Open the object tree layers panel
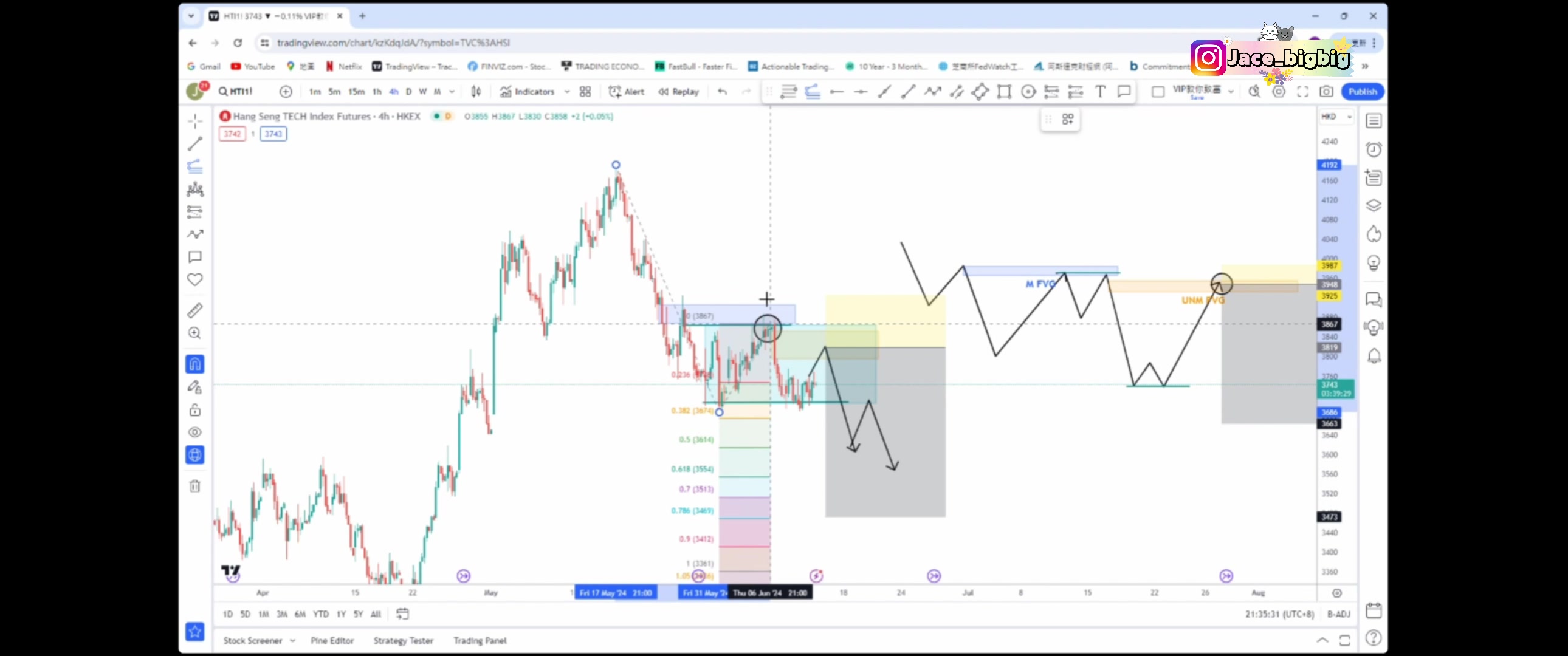1568x656 pixels. click(x=1374, y=206)
